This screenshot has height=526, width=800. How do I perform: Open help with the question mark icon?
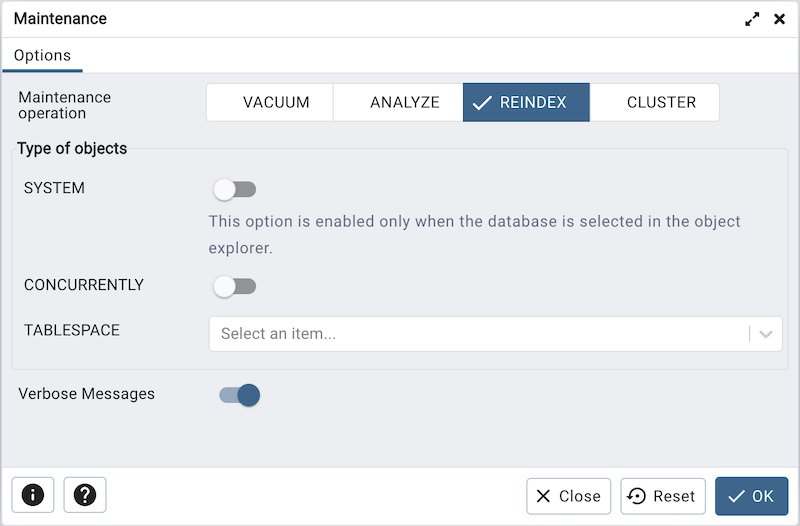[x=85, y=495]
